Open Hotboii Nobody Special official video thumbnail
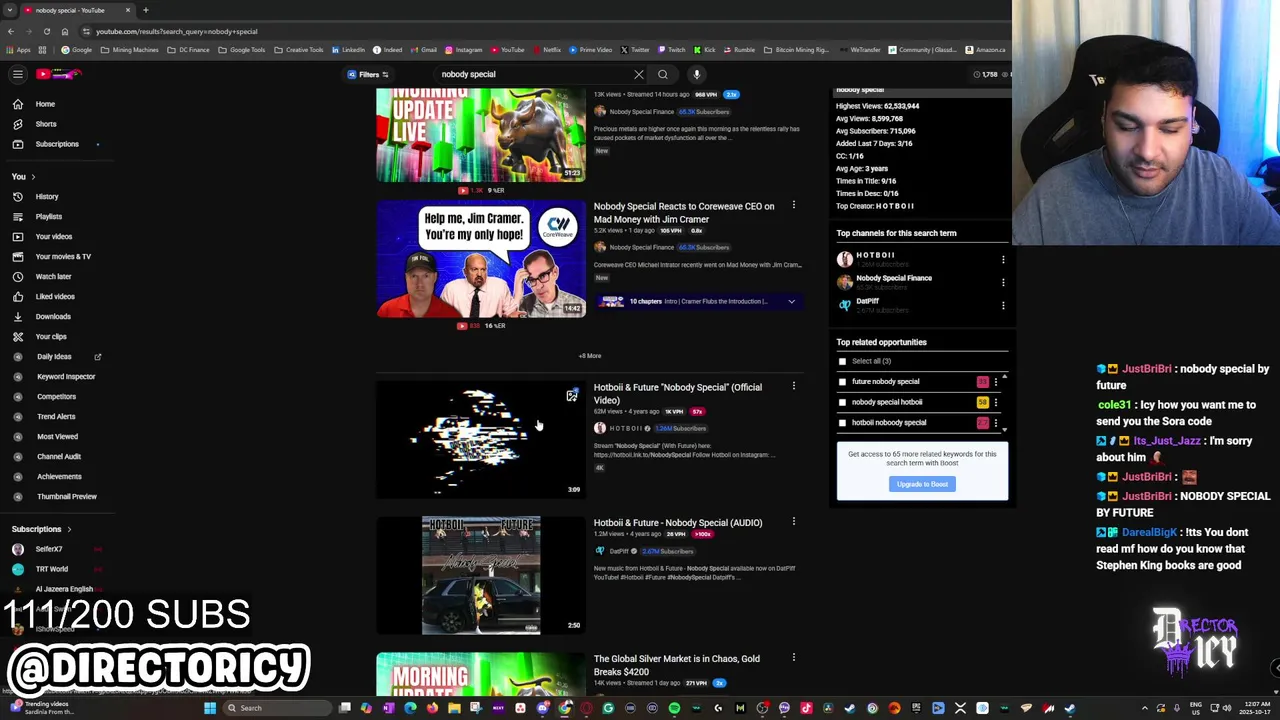 (481, 439)
